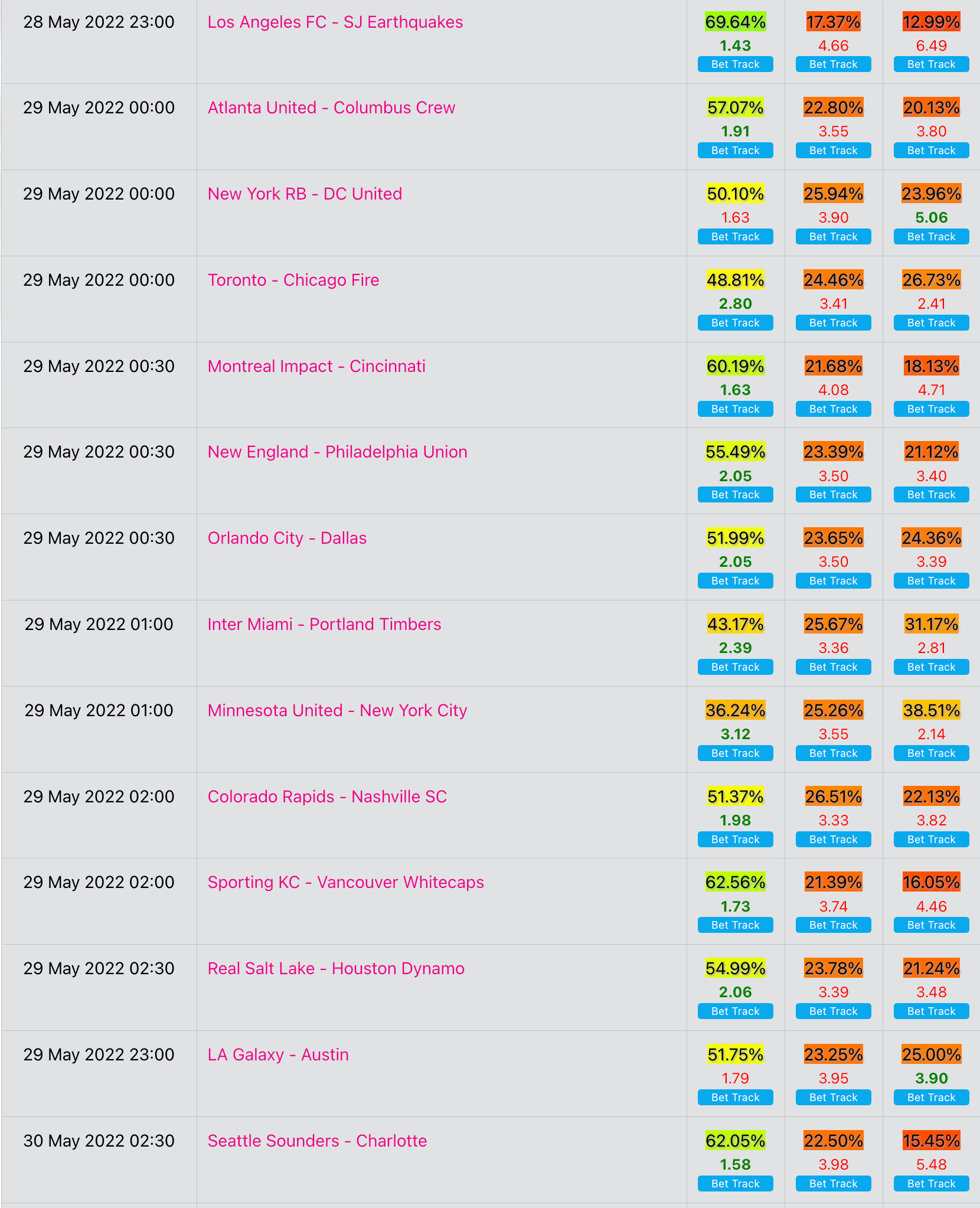Click Bet Track under 4.08 draw odds for Montreal Impact

[x=833, y=409]
